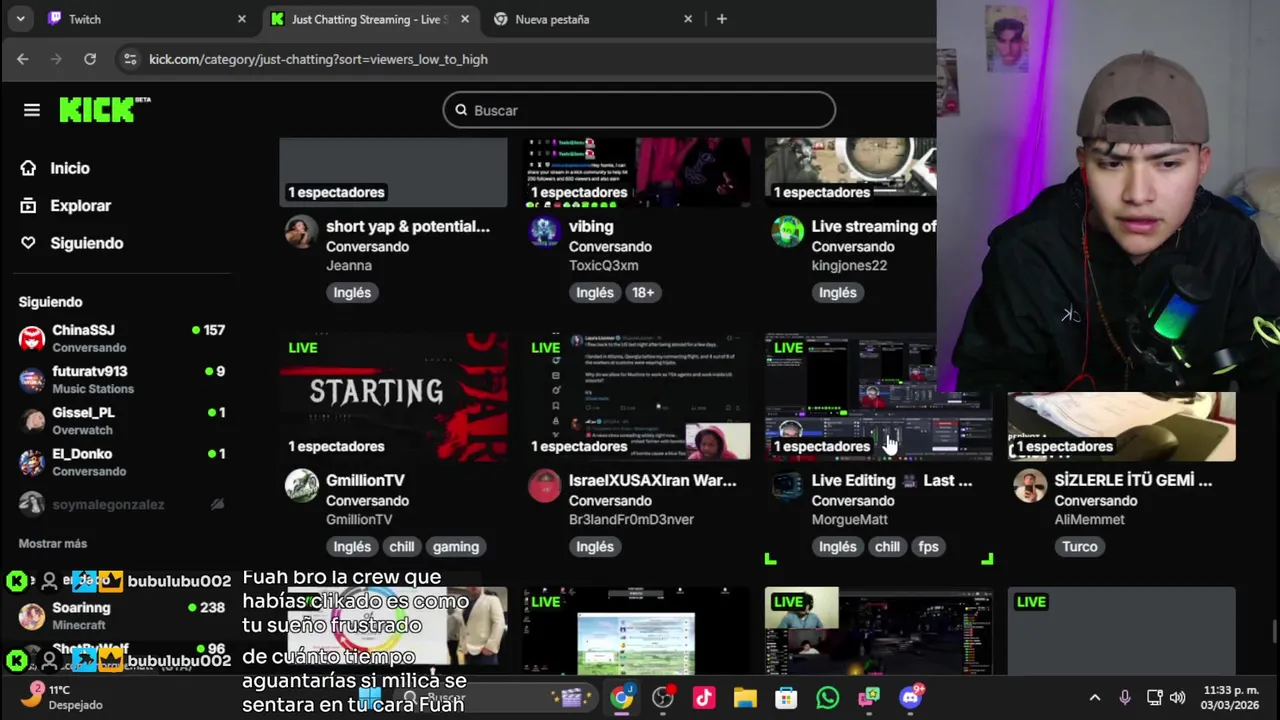This screenshot has height=720, width=1280.
Task: Open Siguiendo in sidebar
Action: tap(87, 243)
